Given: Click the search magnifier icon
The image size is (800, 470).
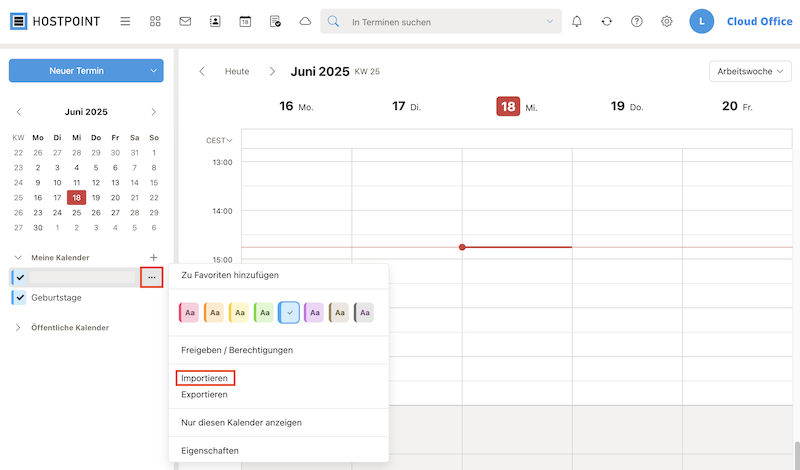Looking at the screenshot, I should coord(333,21).
